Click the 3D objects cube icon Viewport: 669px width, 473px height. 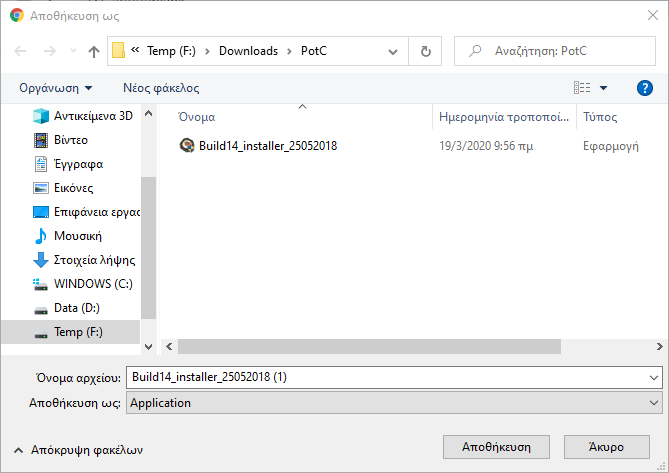click(x=41, y=116)
